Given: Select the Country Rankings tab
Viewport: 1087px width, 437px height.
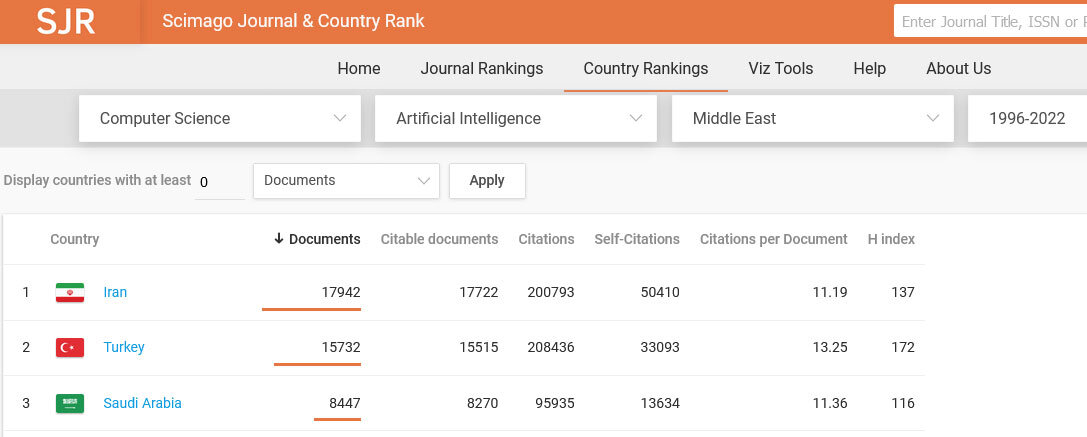Looking at the screenshot, I should (x=646, y=69).
